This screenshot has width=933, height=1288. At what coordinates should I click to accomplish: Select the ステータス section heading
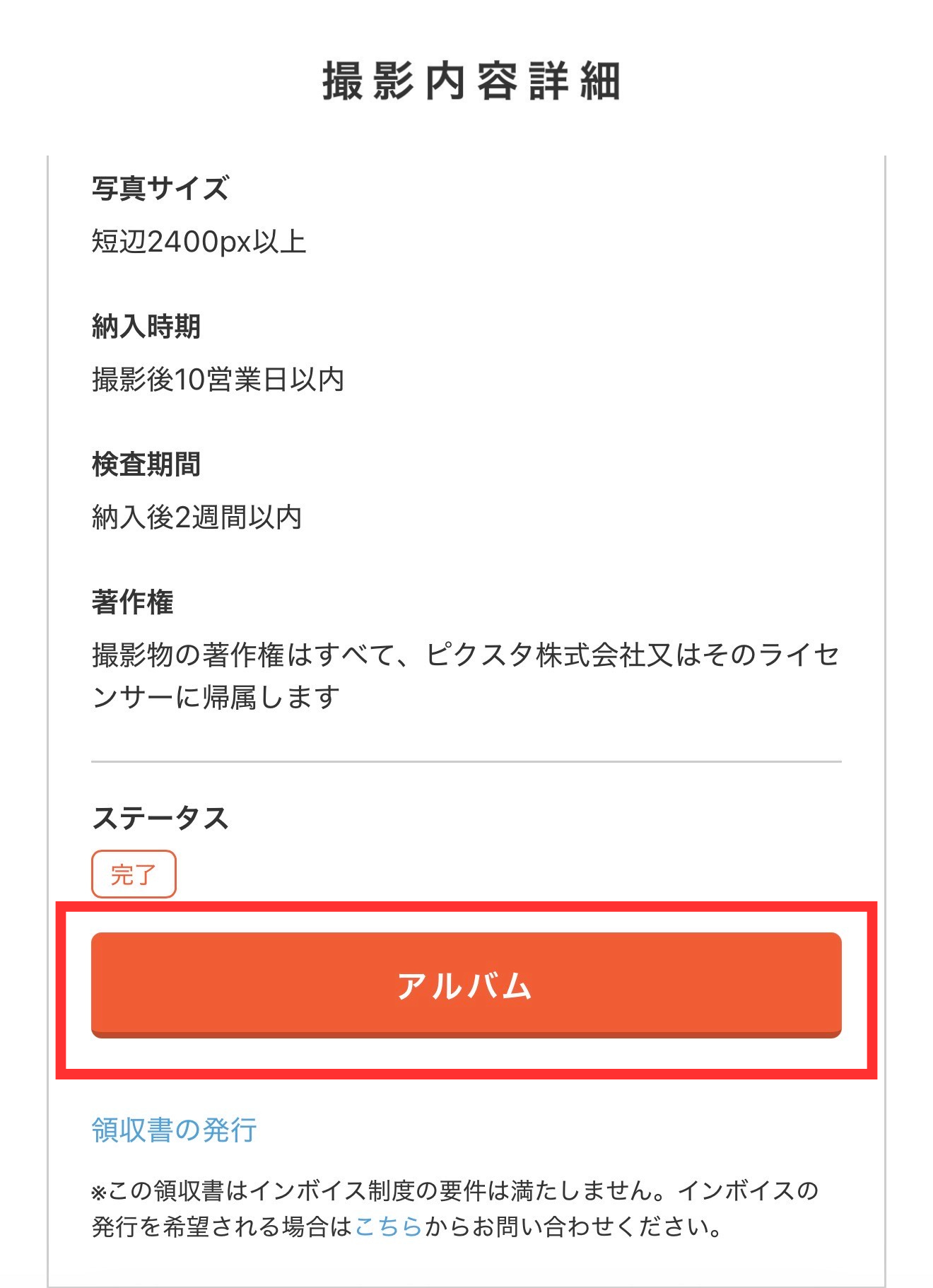point(160,816)
